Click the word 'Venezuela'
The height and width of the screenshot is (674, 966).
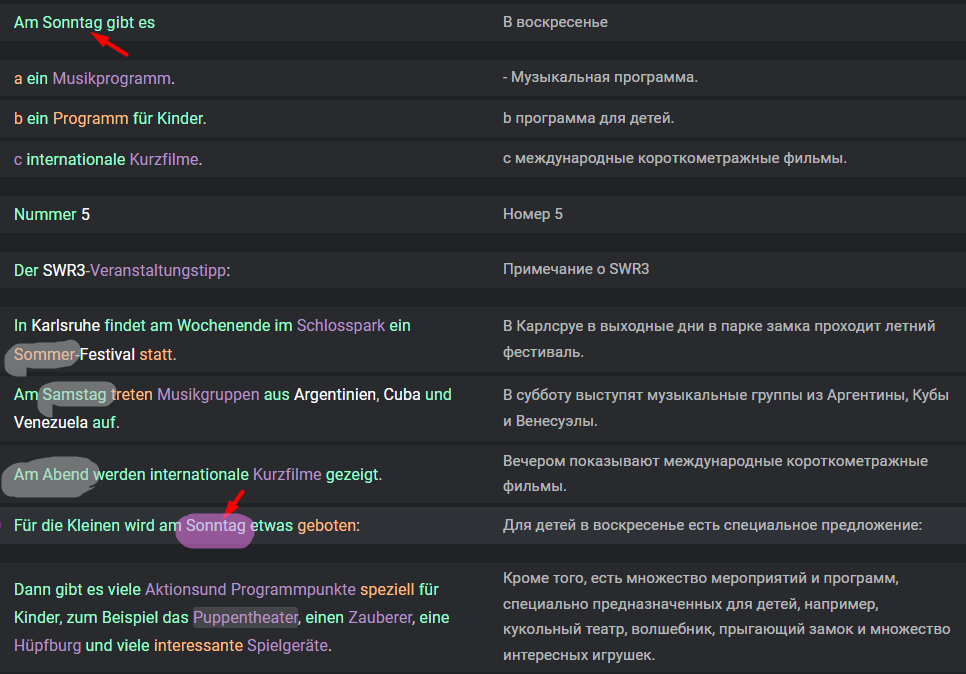(x=51, y=423)
